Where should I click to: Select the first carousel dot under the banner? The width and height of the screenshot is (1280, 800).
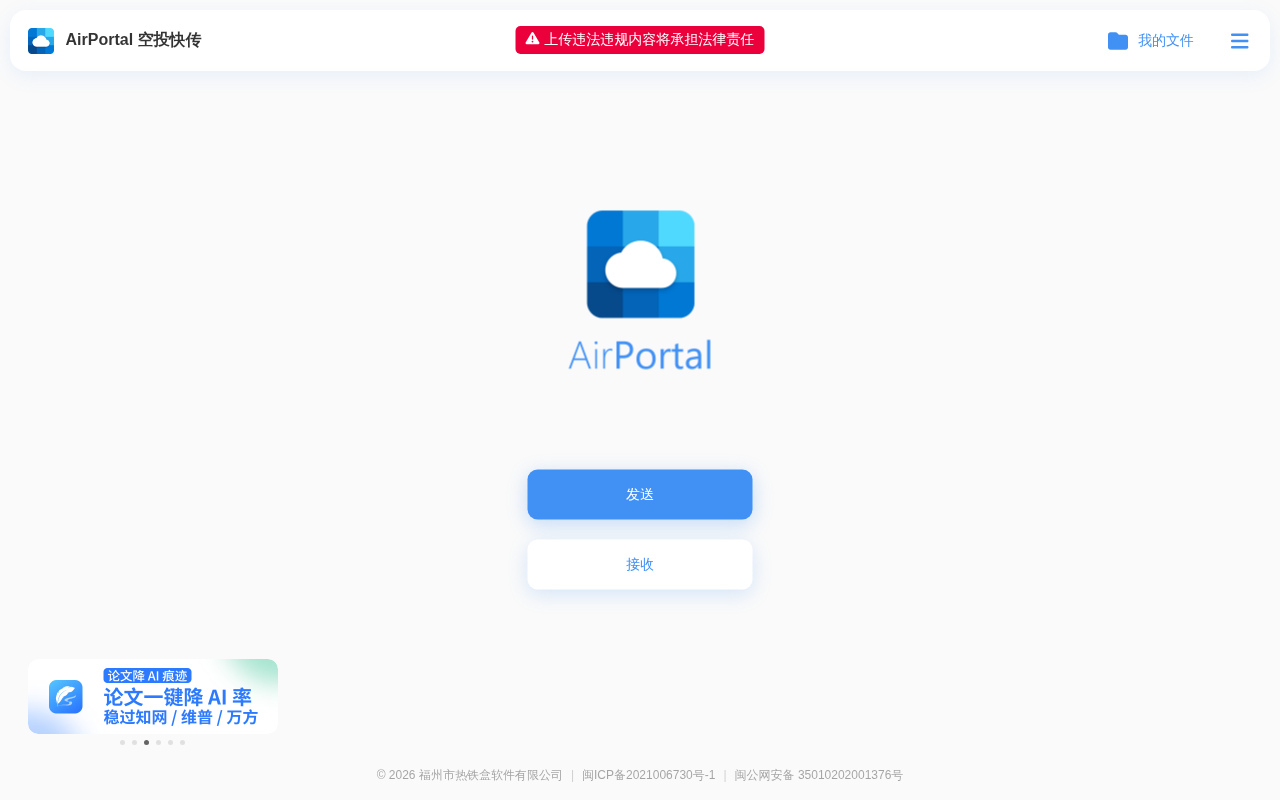tap(122, 742)
